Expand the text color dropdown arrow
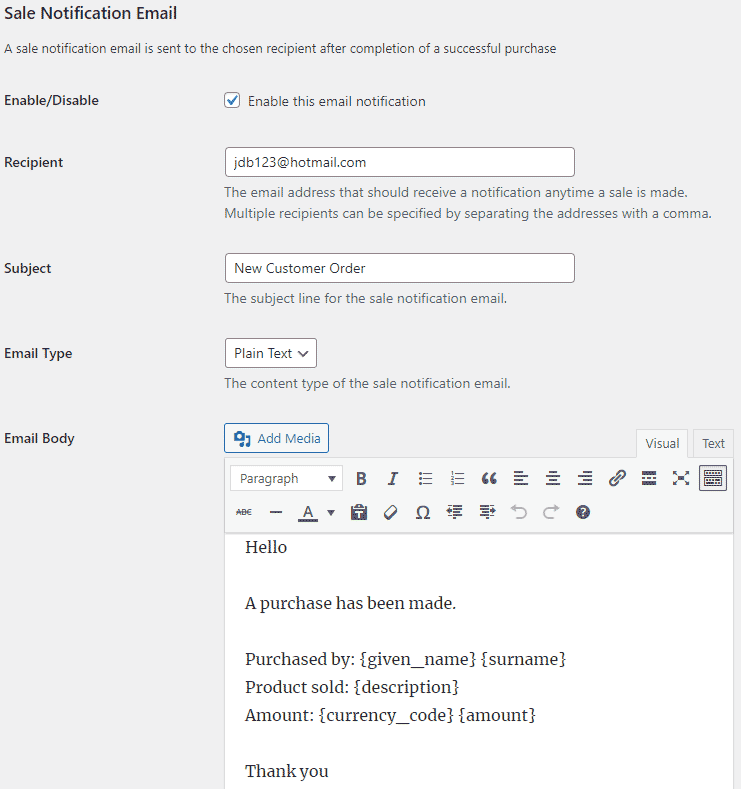The width and height of the screenshot is (741, 789). click(x=331, y=512)
